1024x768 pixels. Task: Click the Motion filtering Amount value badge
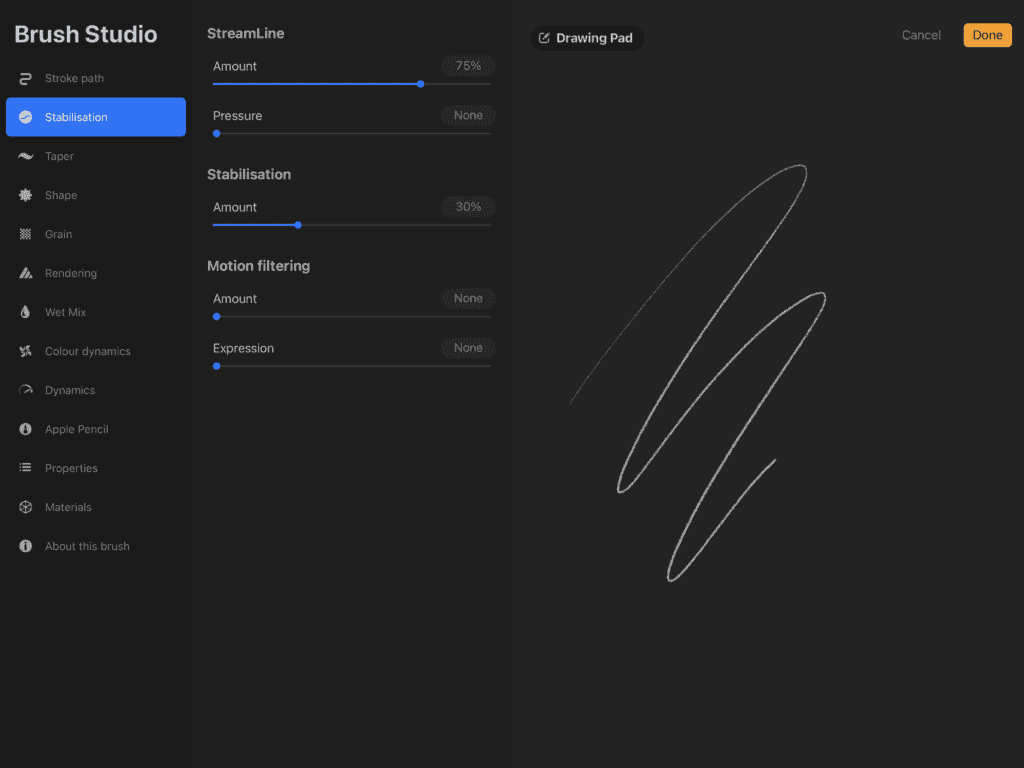468,298
